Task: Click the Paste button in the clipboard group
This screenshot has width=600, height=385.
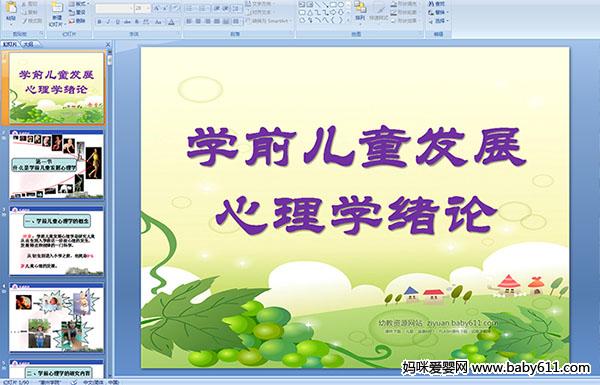Action: coord(11,12)
